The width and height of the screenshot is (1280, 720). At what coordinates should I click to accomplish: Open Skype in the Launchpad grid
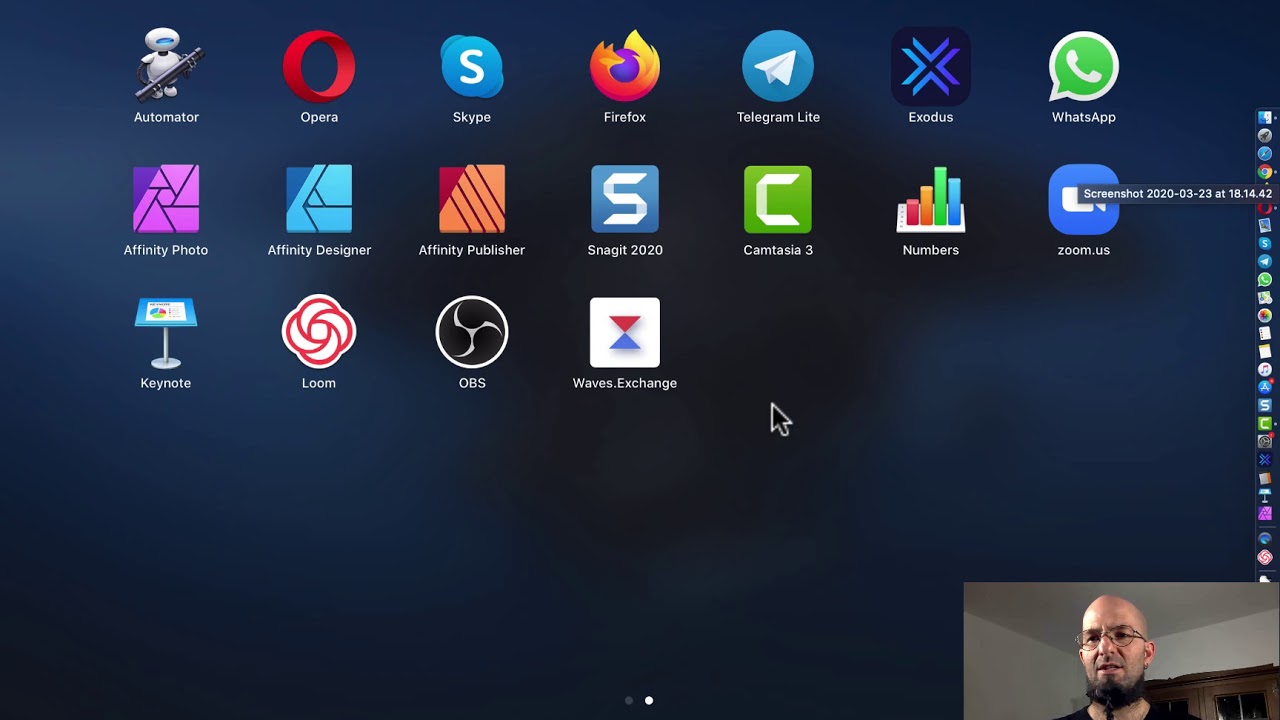[x=472, y=66]
